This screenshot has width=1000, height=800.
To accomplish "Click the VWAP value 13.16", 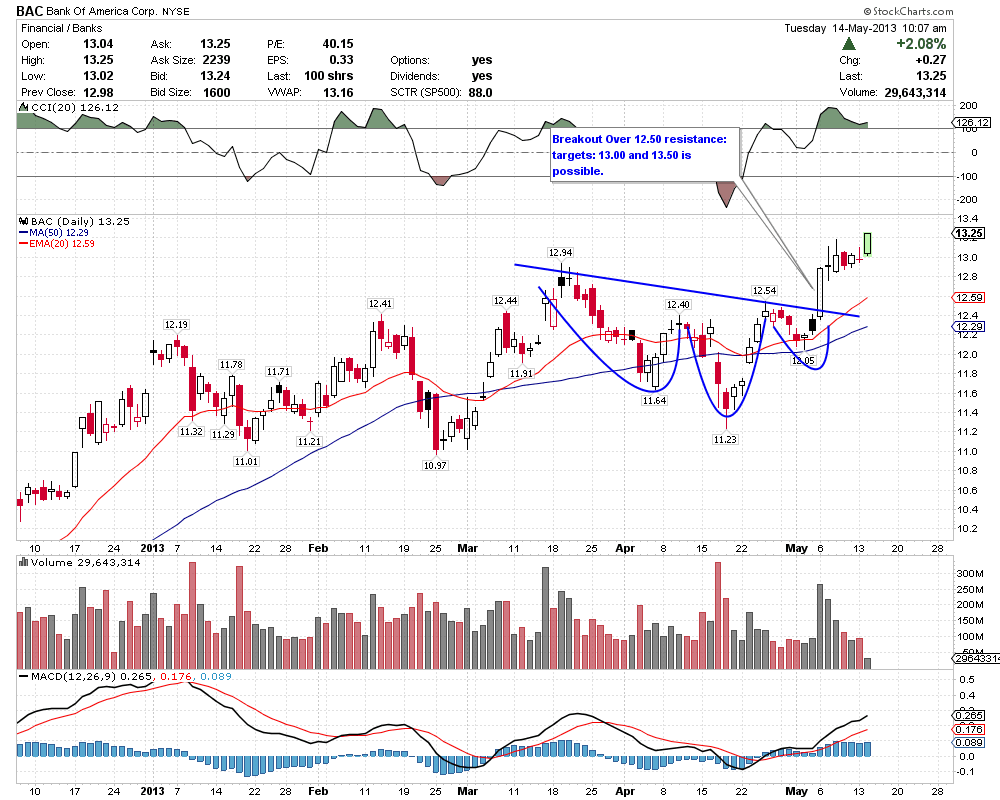I will pos(338,93).
